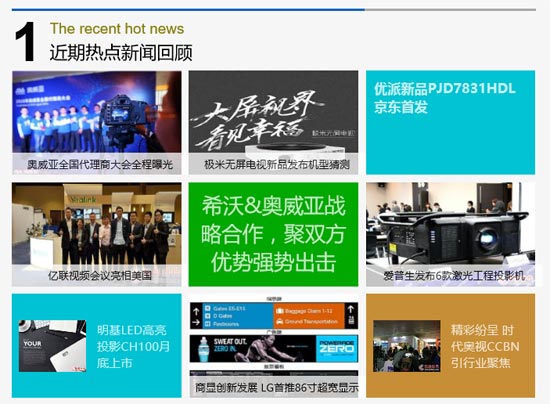The height and width of the screenshot is (404, 550).
Task: Click the 优派新品PJD7831HDL 京东首发 tile
Action: 451,122
